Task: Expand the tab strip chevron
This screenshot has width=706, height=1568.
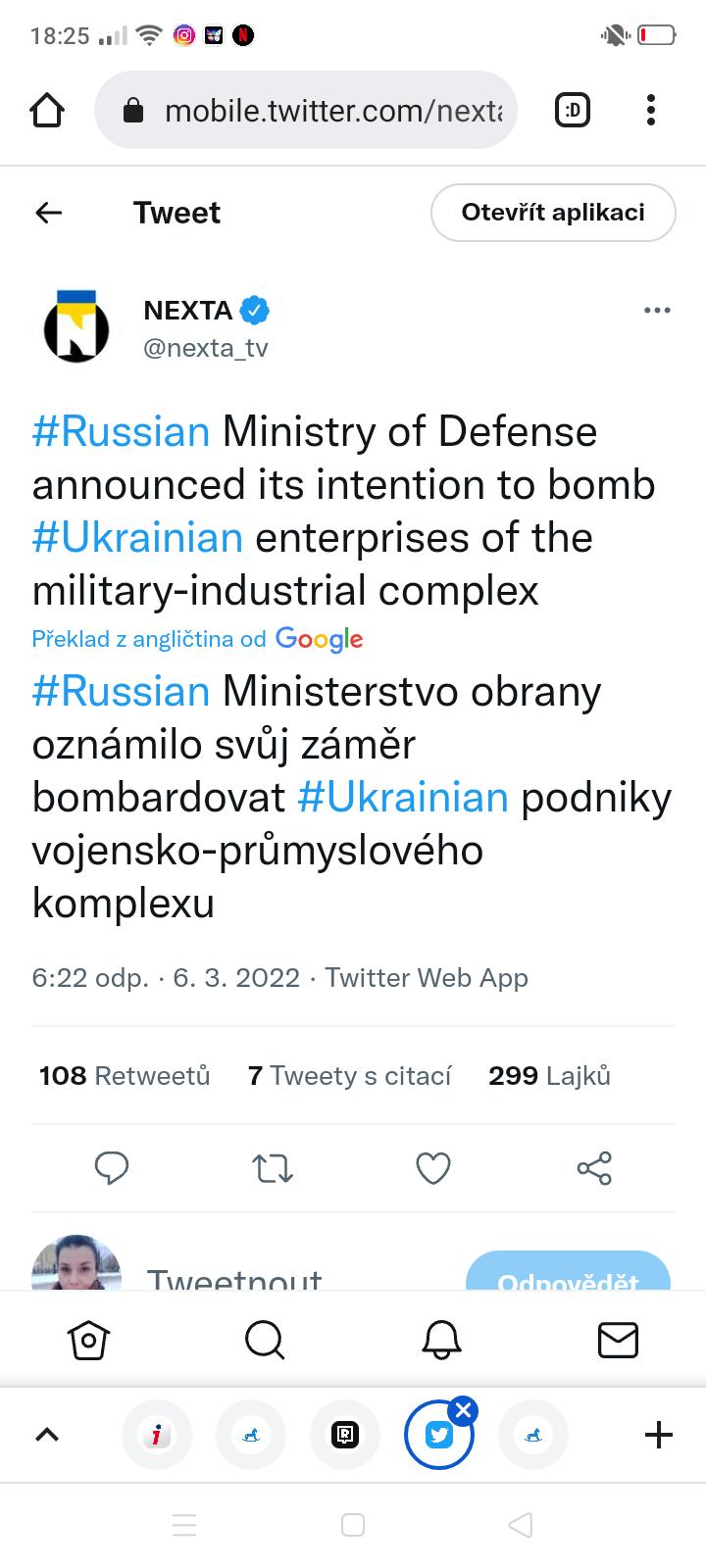Action: (x=47, y=1435)
